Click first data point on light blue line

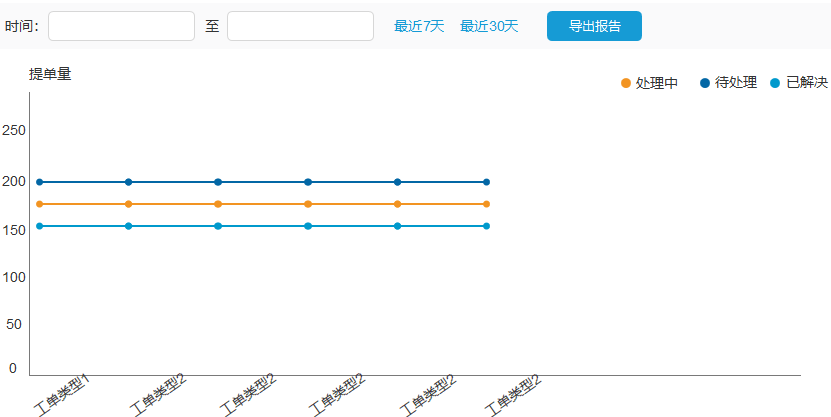[39, 226]
